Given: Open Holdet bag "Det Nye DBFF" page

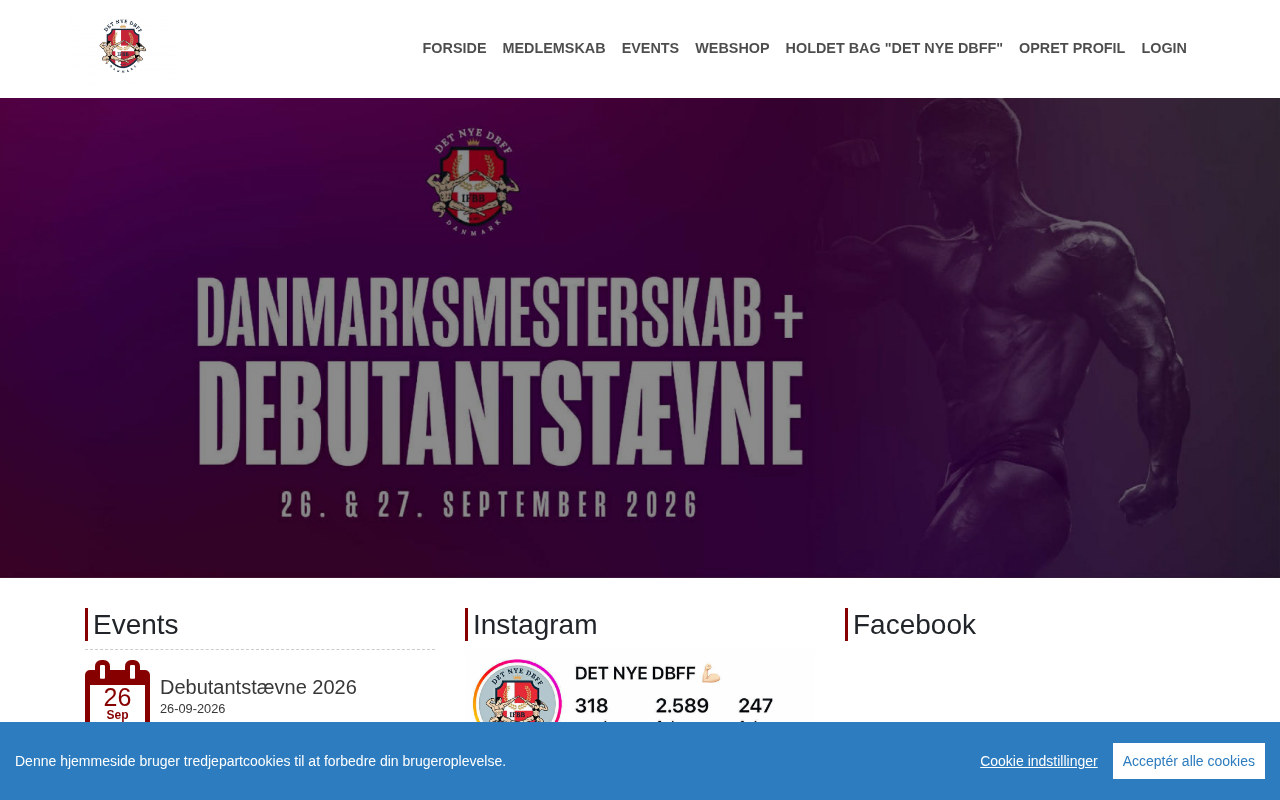Looking at the screenshot, I should coord(894,48).
